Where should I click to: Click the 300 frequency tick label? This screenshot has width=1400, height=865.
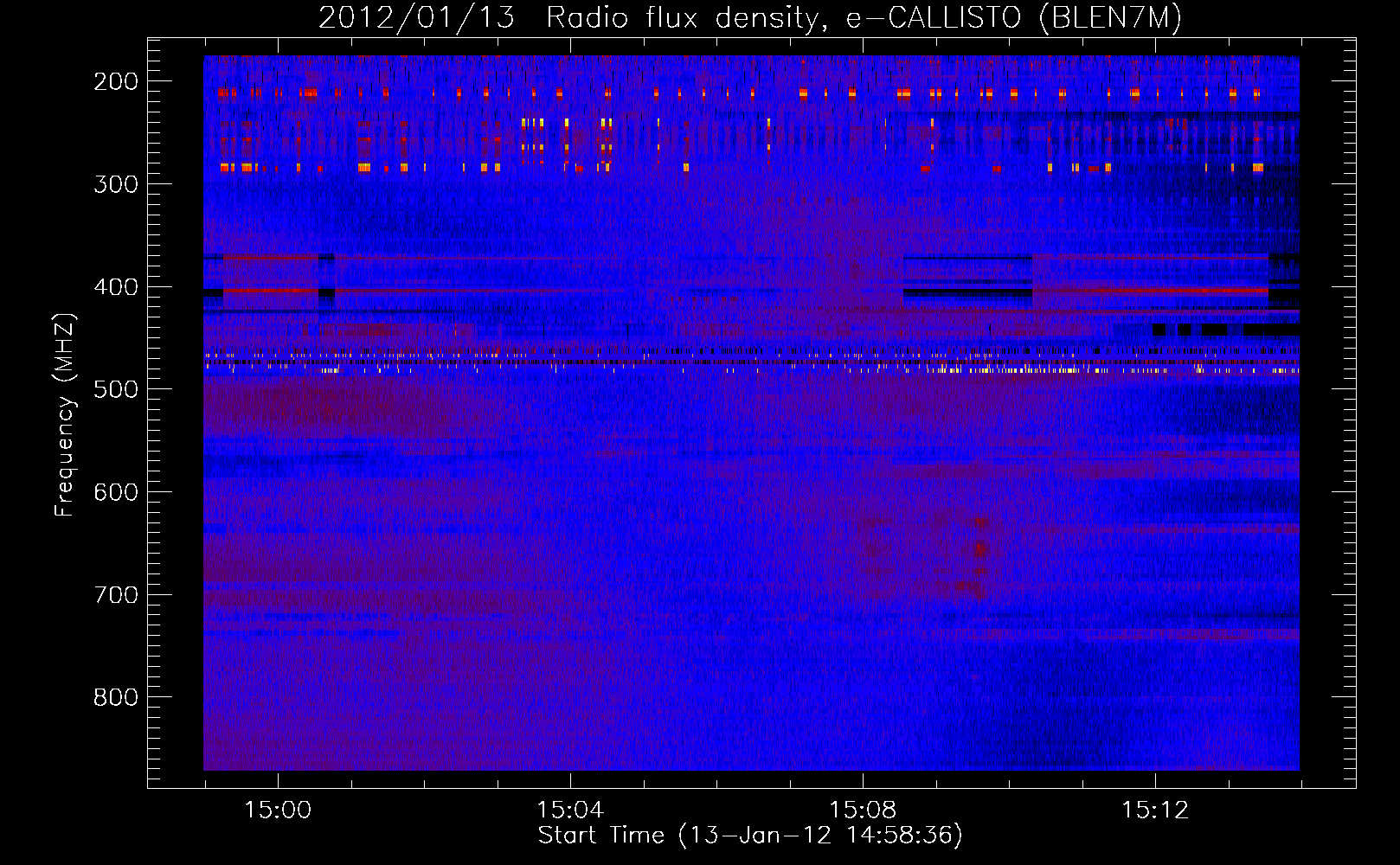(116, 184)
